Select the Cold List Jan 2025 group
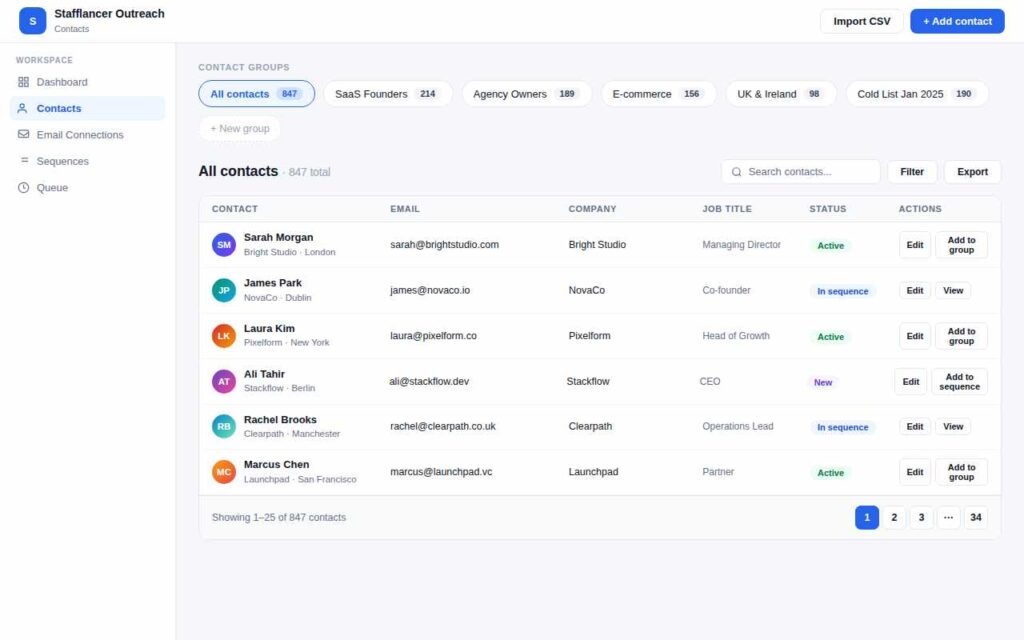The height and width of the screenshot is (640, 1024). (x=917, y=93)
